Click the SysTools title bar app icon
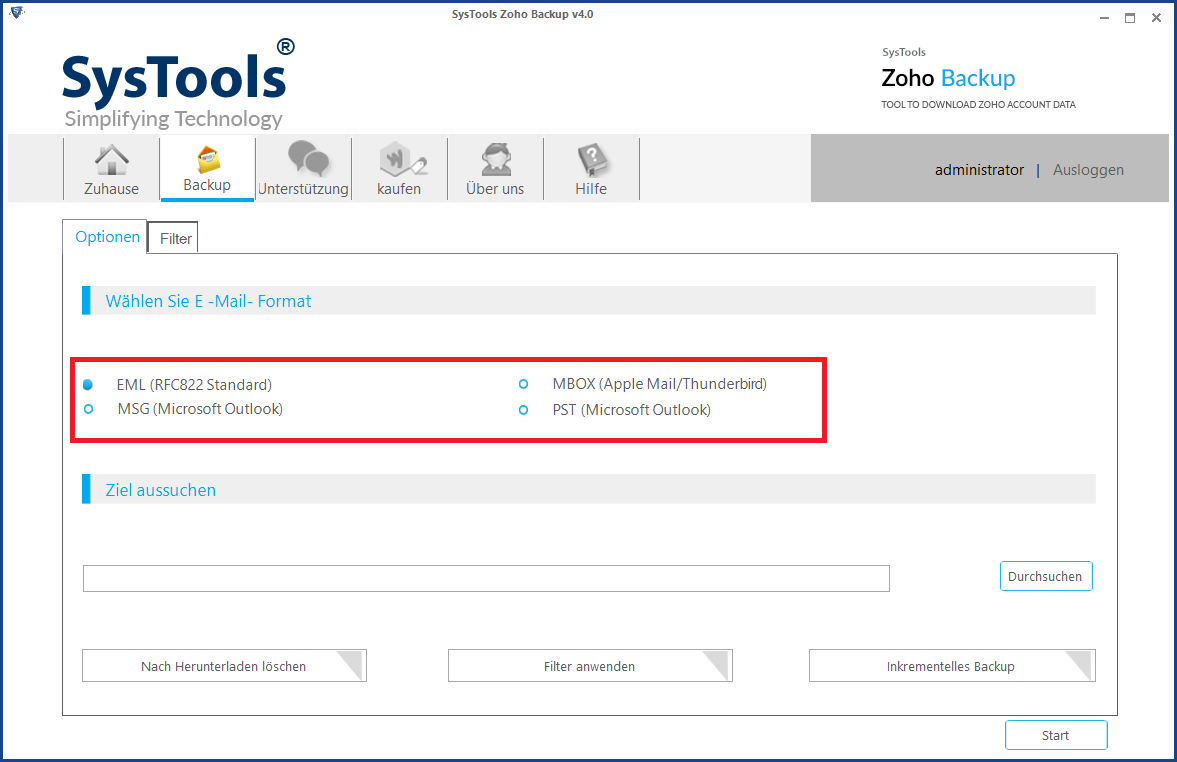The width and height of the screenshot is (1177, 762). [x=17, y=13]
